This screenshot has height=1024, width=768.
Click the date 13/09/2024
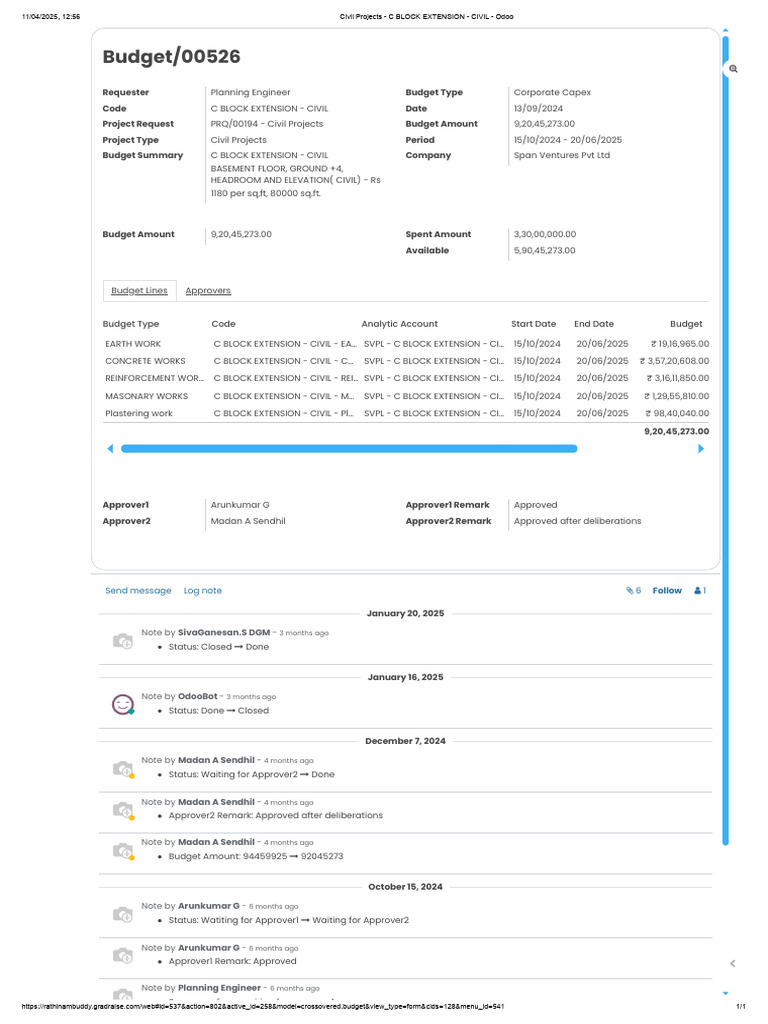click(538, 108)
